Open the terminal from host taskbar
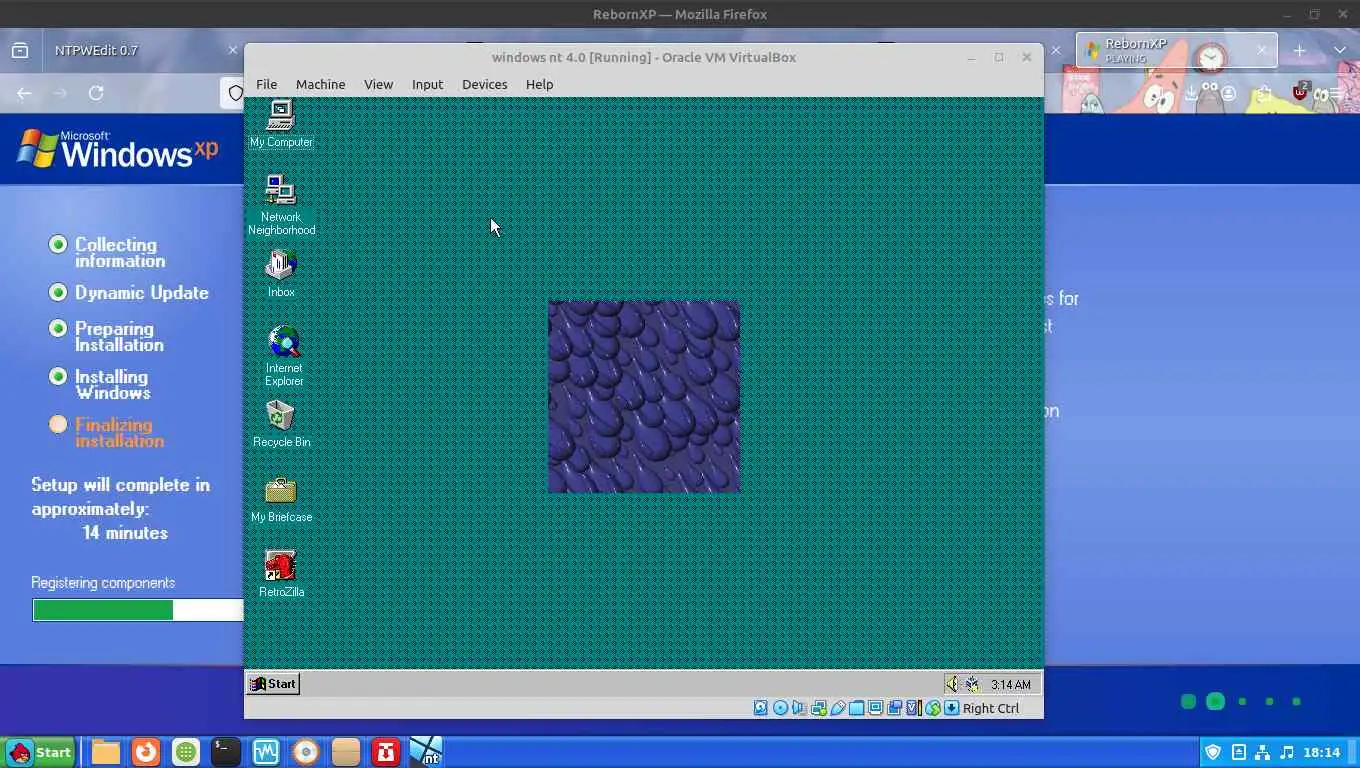Viewport: 1360px width, 768px height. click(226, 752)
